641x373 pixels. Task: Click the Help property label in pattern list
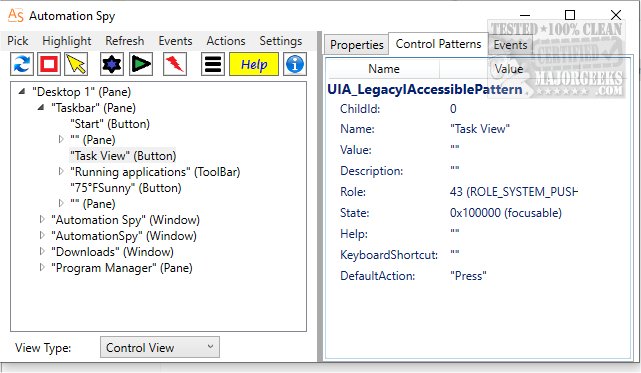(x=354, y=234)
